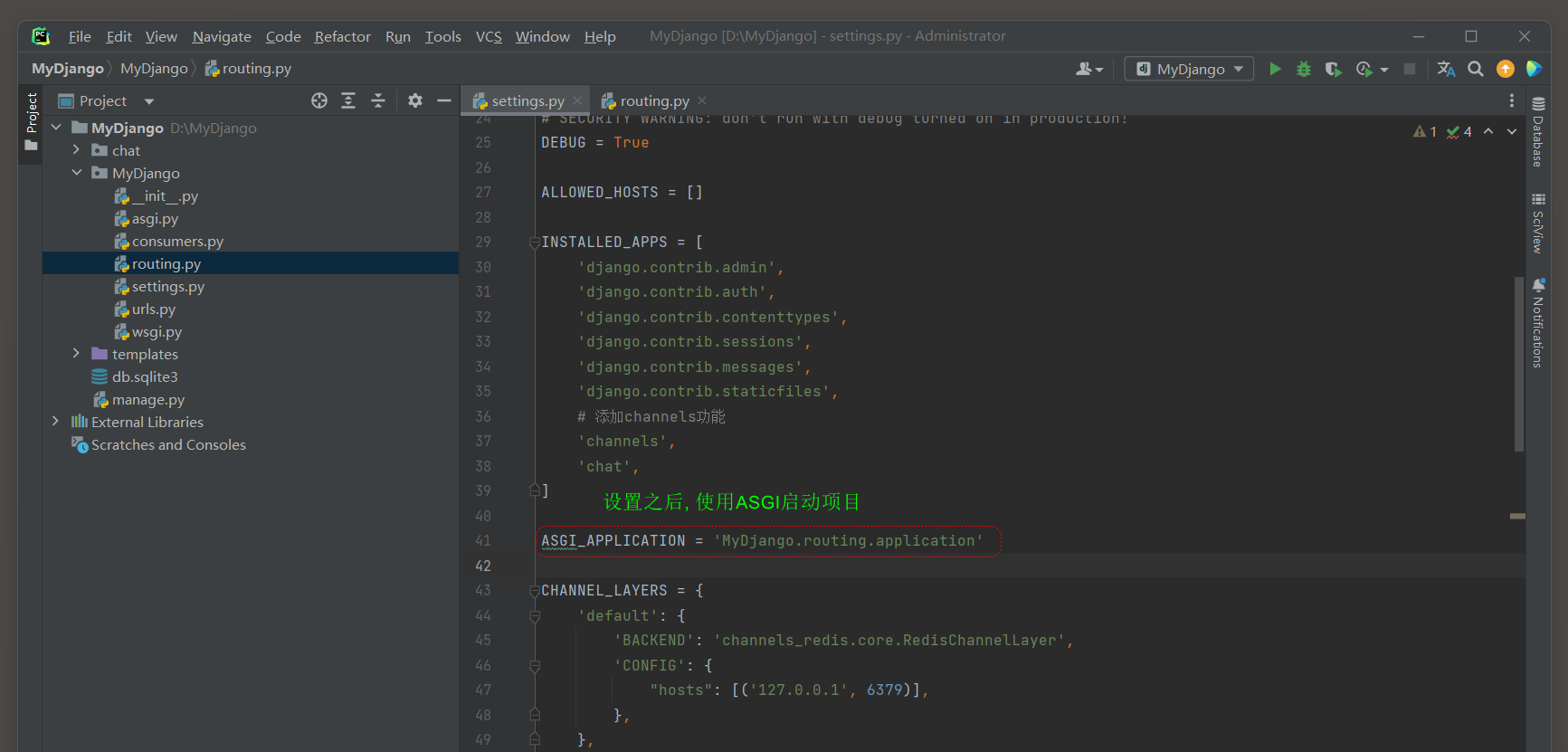Open the colorful Code With Me icon
Image resolution: width=1568 pixels, height=752 pixels.
(1534, 69)
